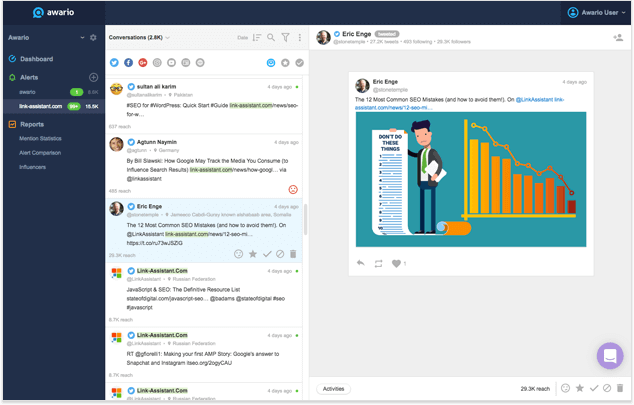Like the Eric Enge tweet
634x405 pixels.
tap(396, 264)
